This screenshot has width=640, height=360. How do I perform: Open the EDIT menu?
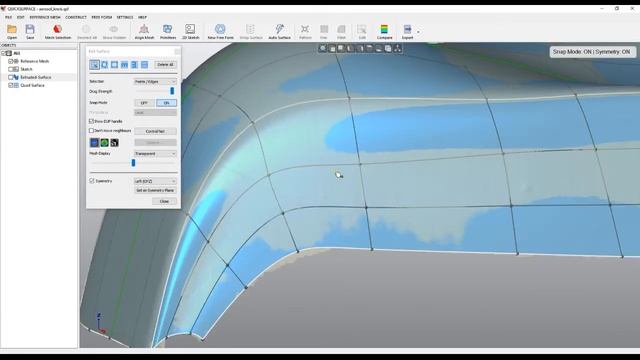20,17
